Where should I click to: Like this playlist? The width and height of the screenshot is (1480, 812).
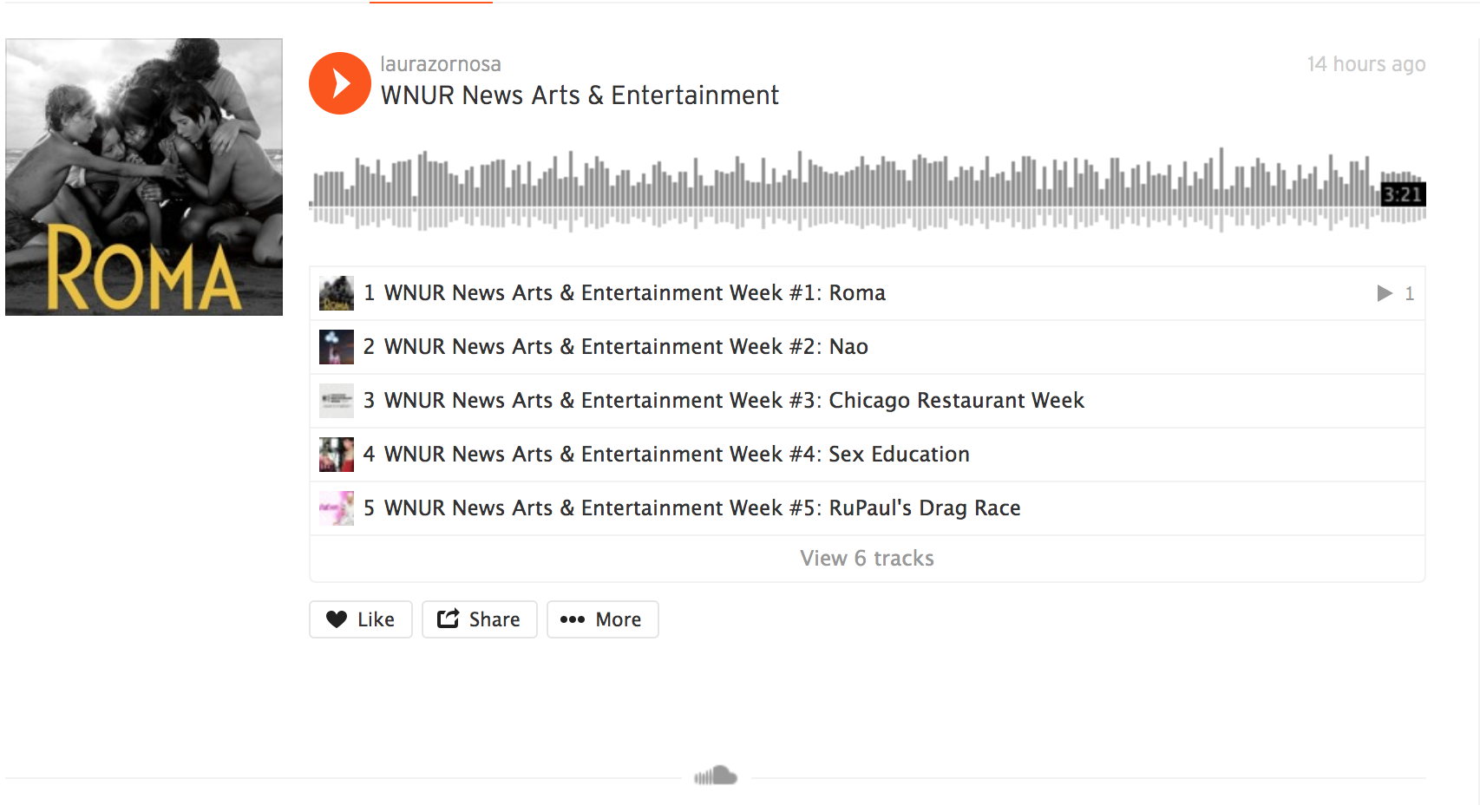[x=361, y=619]
